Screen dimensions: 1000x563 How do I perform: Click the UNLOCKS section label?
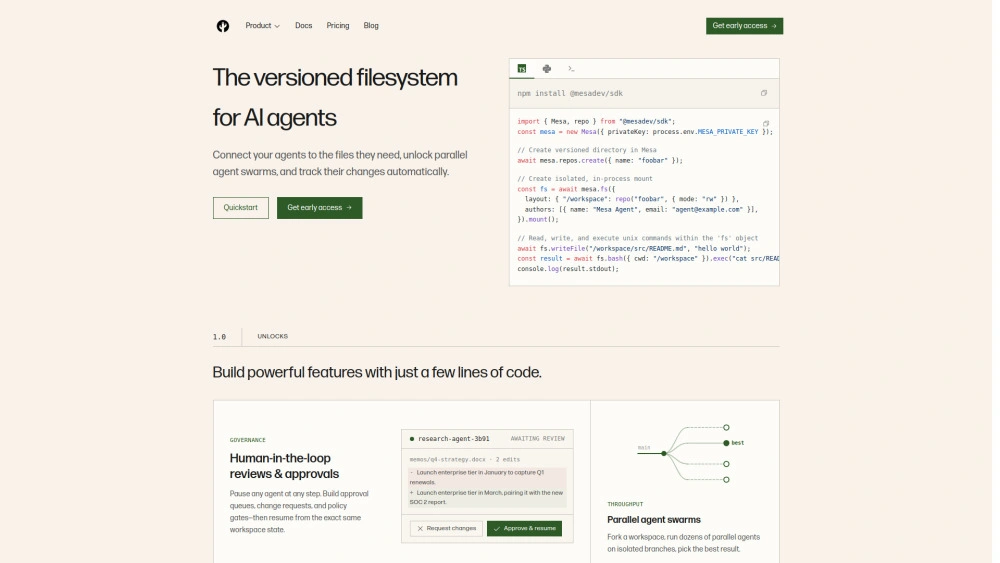point(272,337)
